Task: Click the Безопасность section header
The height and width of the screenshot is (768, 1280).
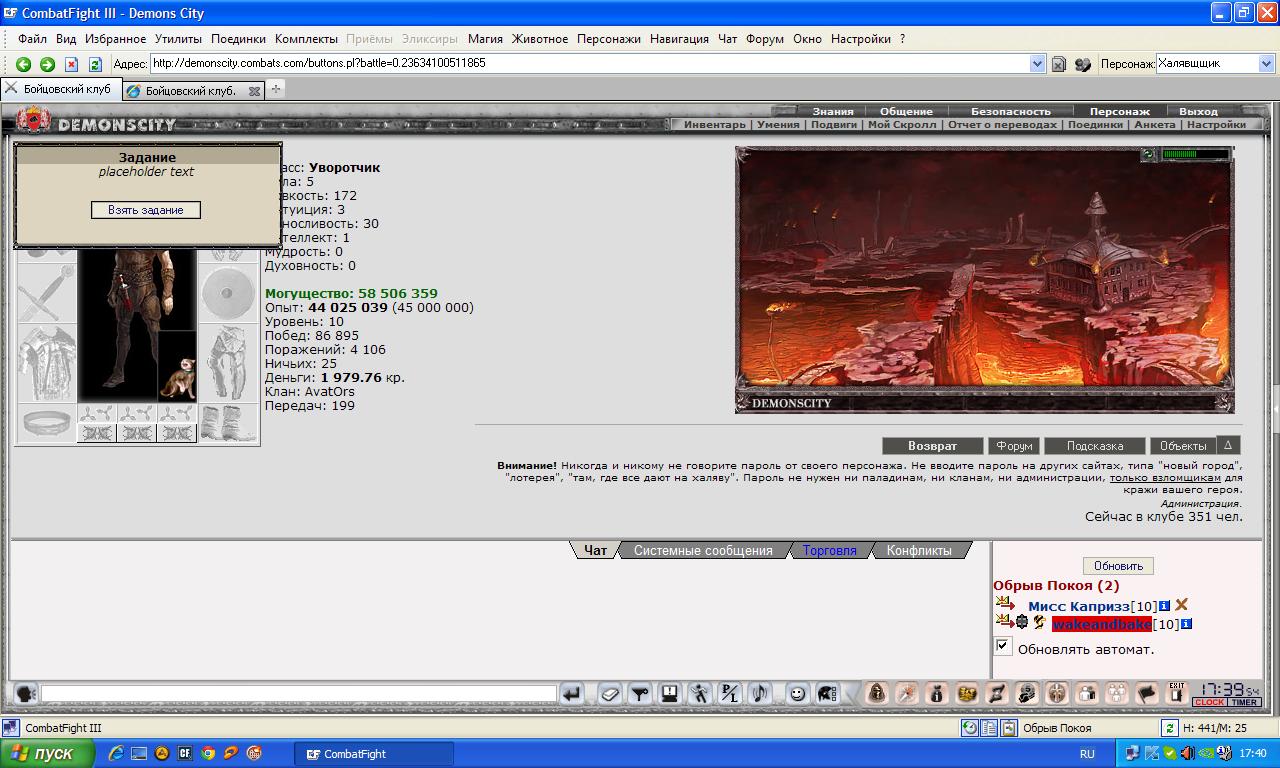Action: 1011,111
